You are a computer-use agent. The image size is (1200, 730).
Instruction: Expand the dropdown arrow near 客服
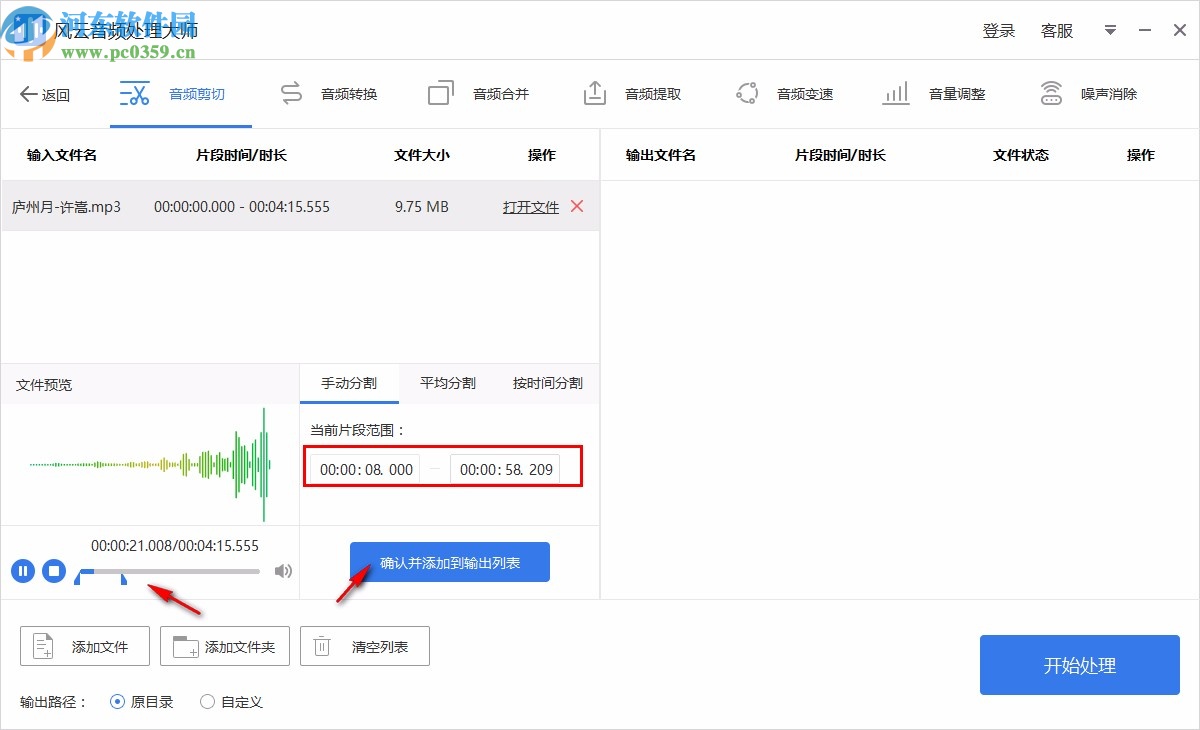pyautogui.click(x=1110, y=30)
